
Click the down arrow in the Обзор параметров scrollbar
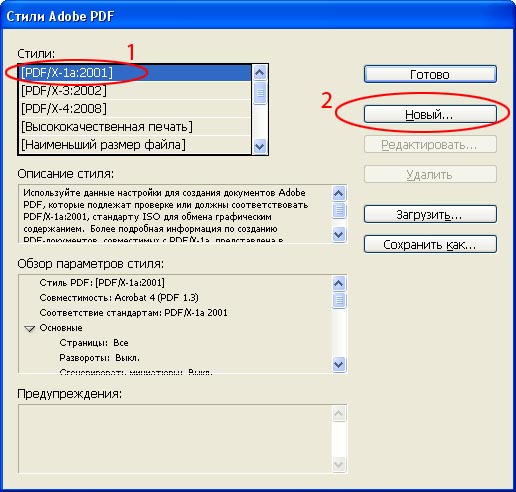coord(339,364)
